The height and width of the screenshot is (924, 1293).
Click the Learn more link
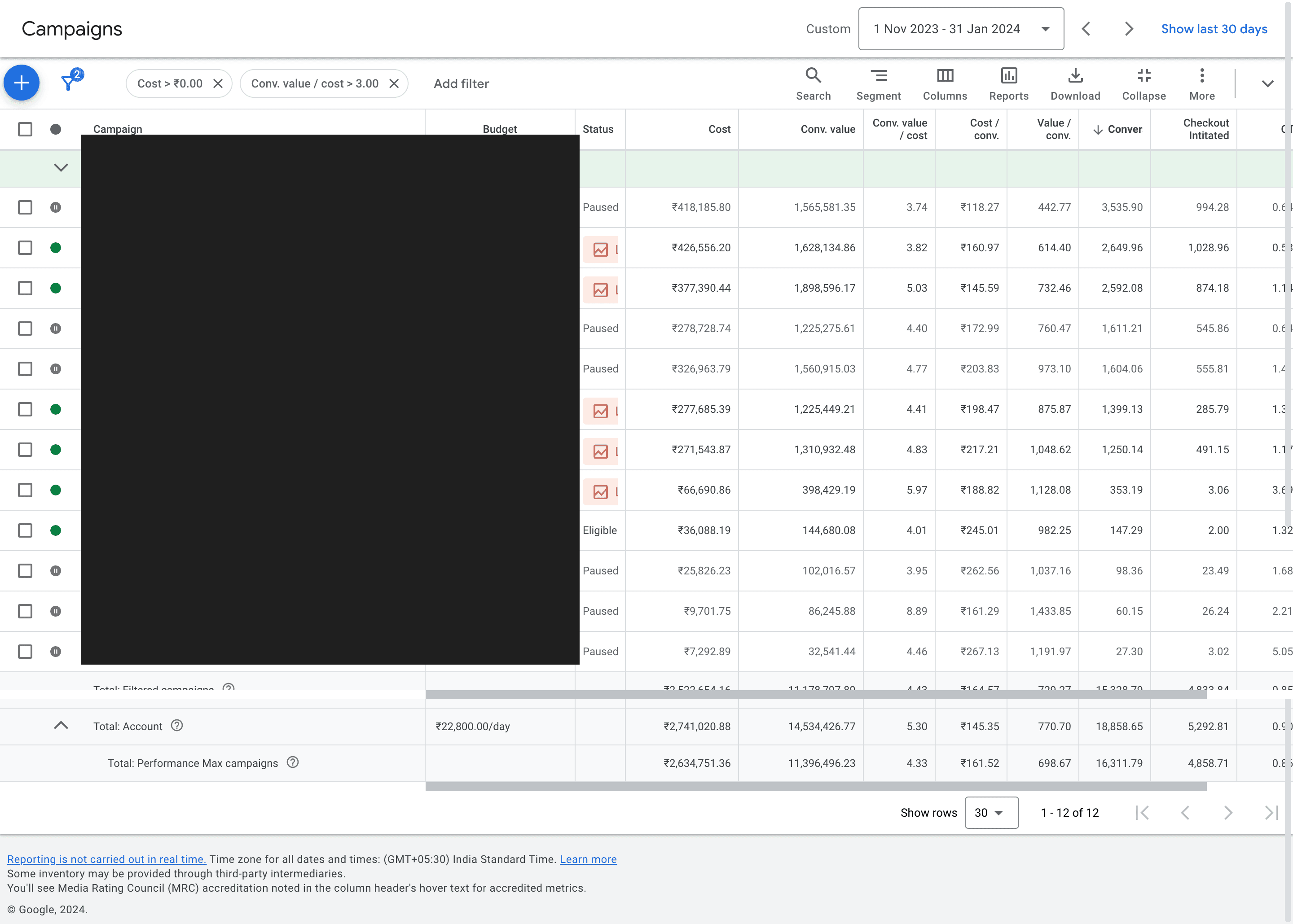(588, 859)
